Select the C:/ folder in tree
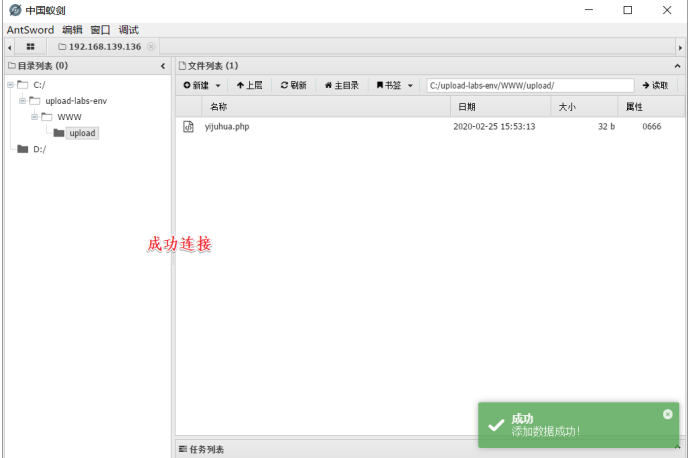The height and width of the screenshot is (458, 693). [x=39, y=85]
